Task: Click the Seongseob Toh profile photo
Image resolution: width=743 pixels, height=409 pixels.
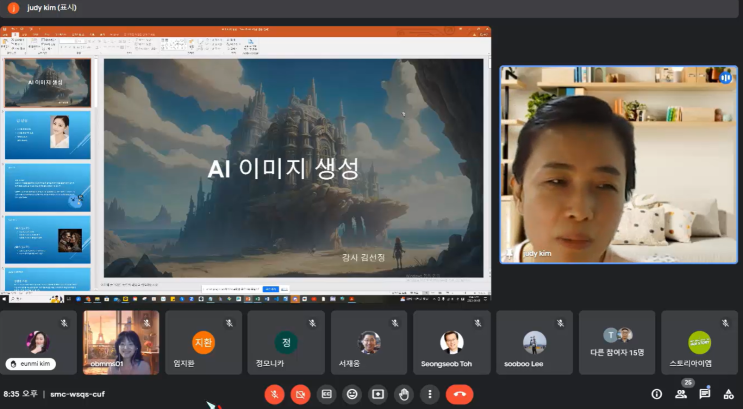Action: [452, 342]
